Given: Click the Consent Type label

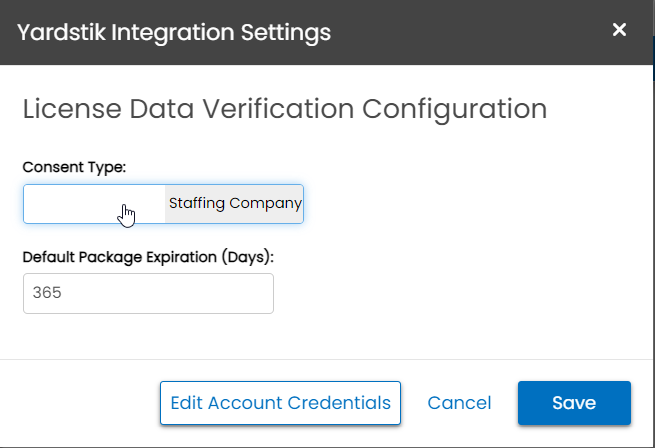Looking at the screenshot, I should click(74, 167).
